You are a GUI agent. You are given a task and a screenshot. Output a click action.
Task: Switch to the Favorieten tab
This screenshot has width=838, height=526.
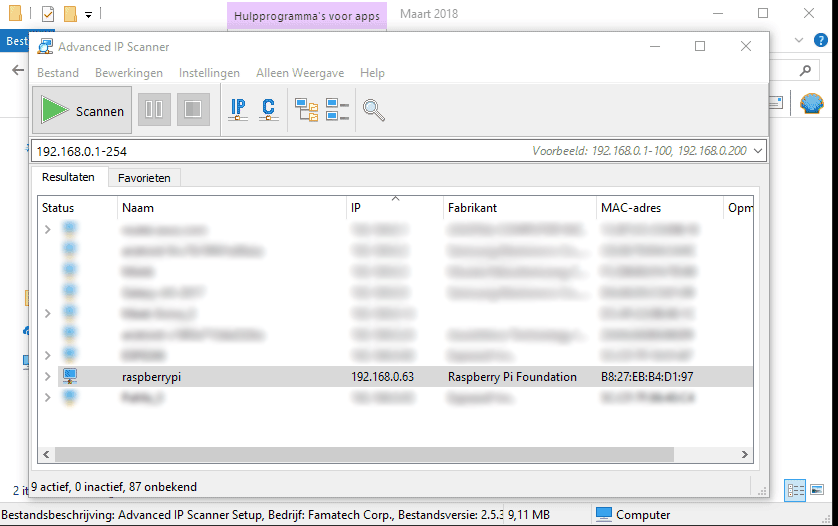(x=144, y=178)
